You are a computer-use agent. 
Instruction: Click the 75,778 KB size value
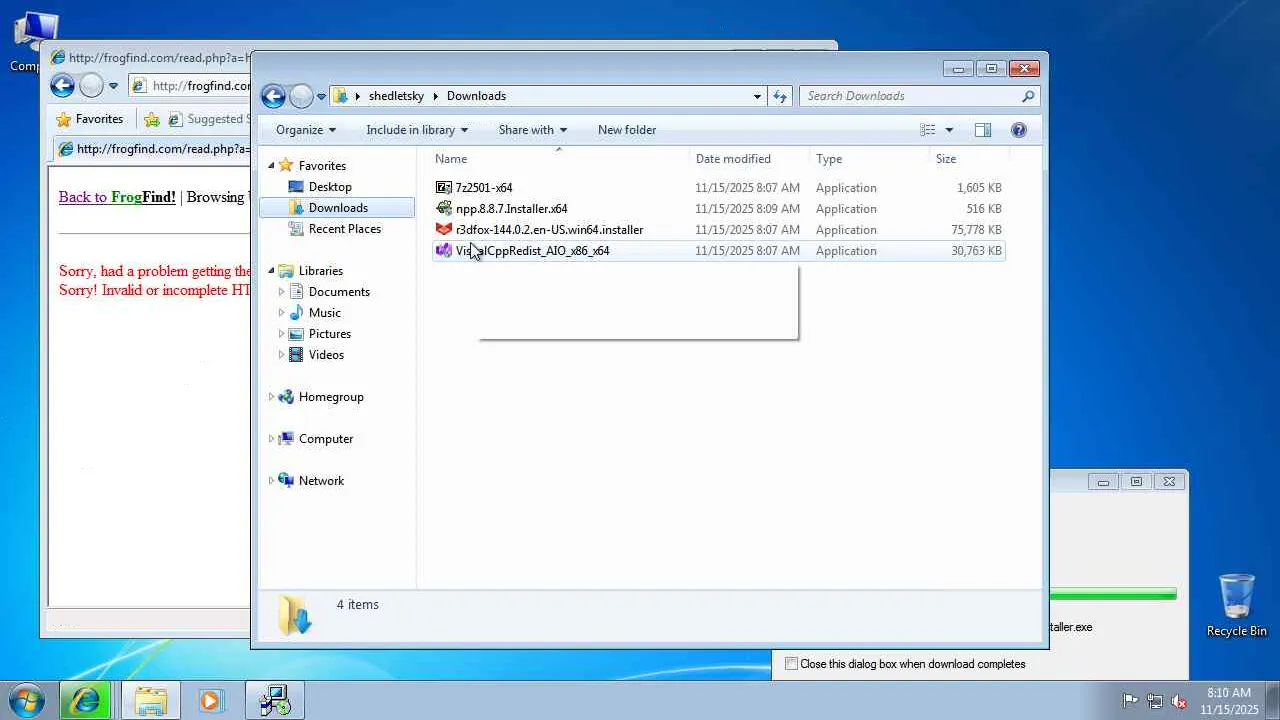point(976,230)
